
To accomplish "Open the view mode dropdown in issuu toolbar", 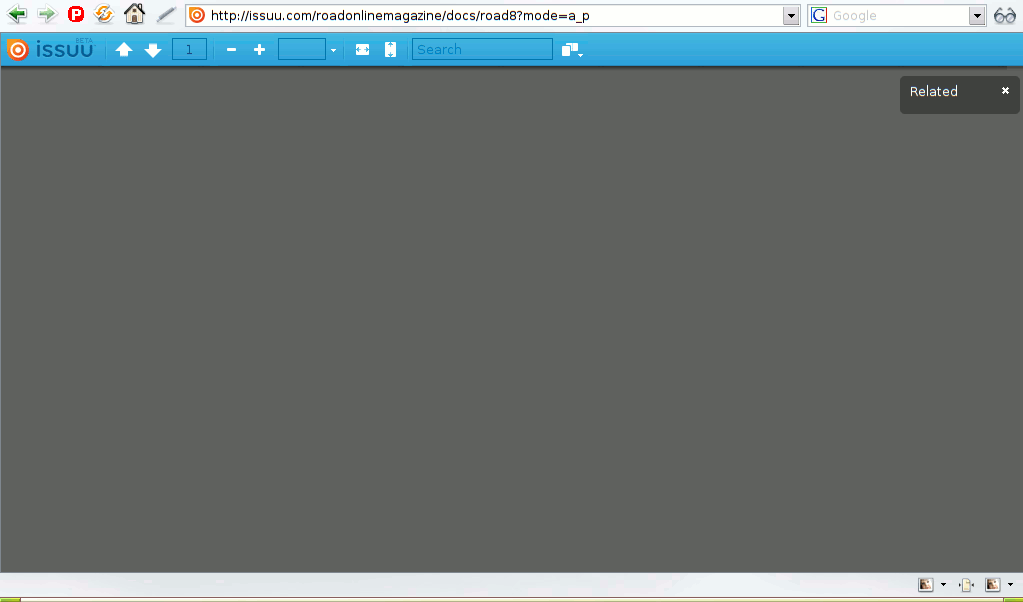I will (572, 50).
